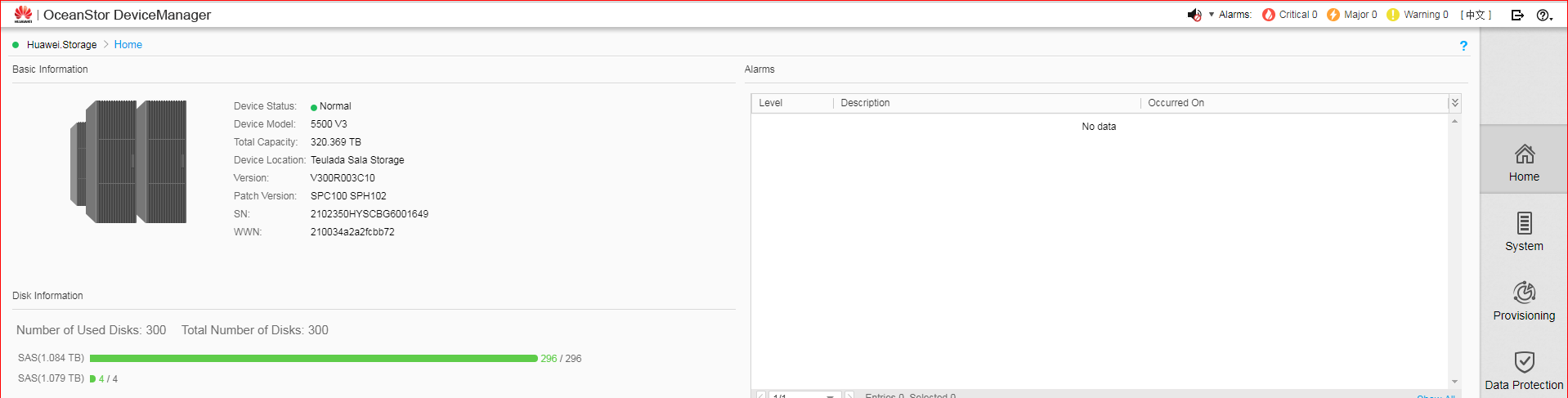Open the Home navigation item
This screenshot has width=1568, height=398.
click(x=1524, y=160)
